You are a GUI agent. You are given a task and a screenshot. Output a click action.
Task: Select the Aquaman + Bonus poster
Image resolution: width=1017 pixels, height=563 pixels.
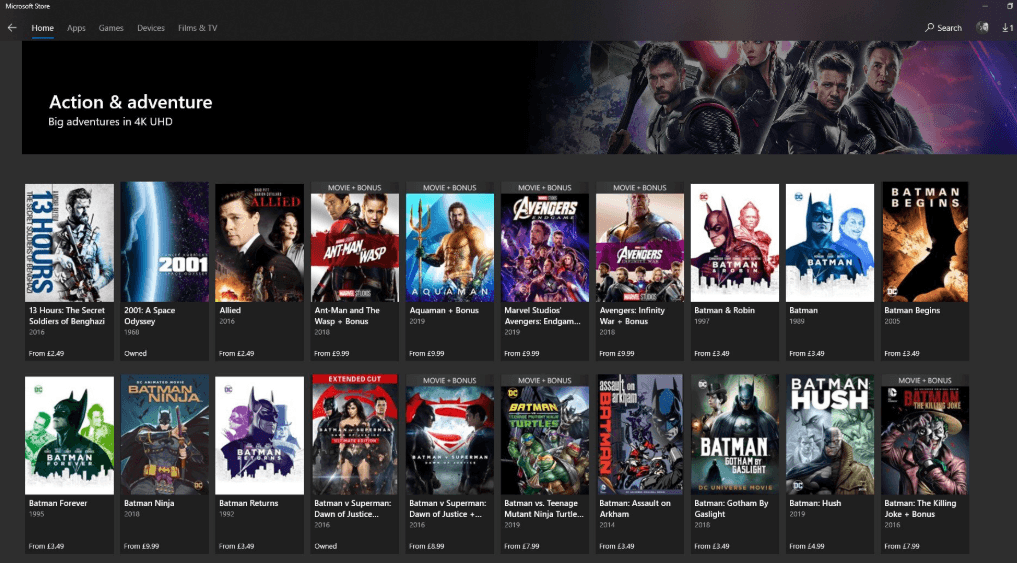coord(450,242)
